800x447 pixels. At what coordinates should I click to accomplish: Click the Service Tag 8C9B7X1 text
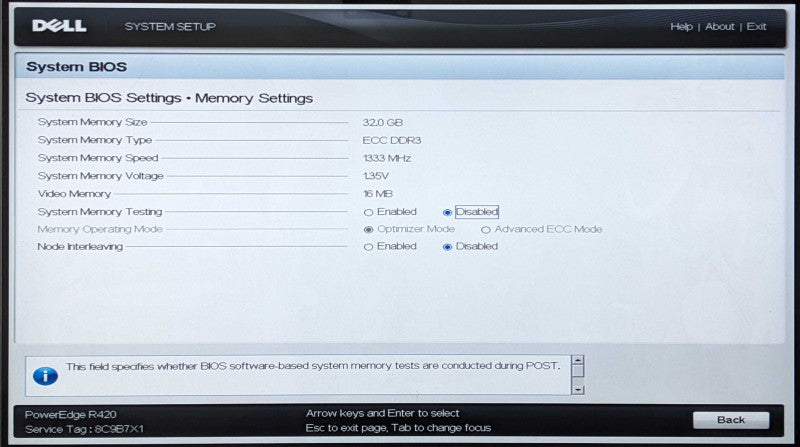coord(84,429)
